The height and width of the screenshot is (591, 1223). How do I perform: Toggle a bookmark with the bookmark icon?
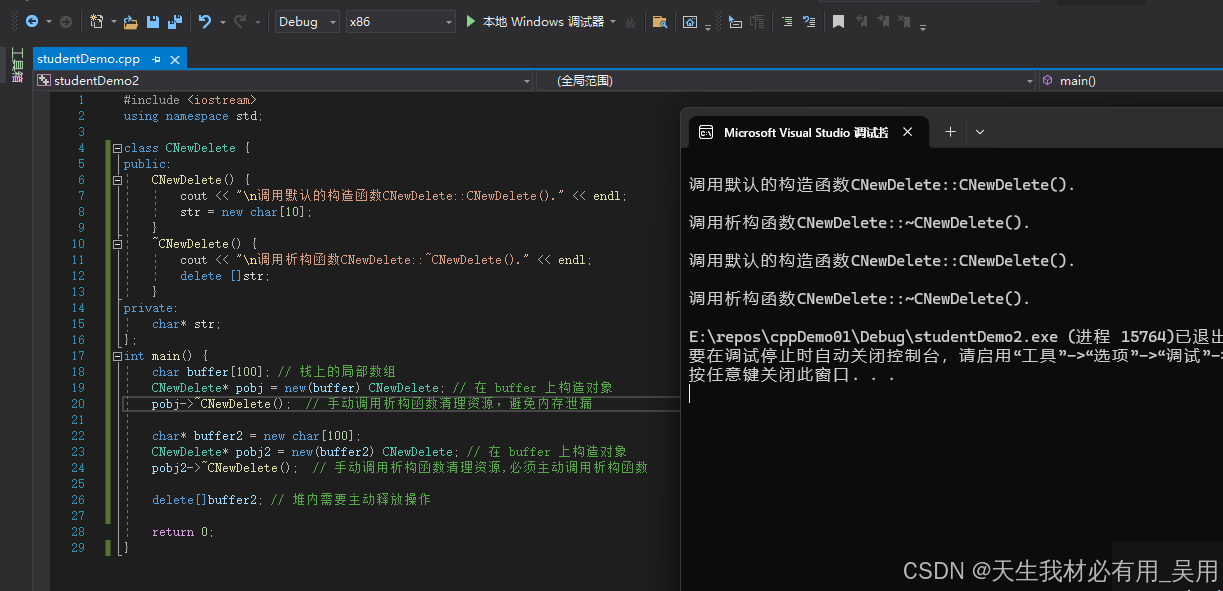coord(838,21)
